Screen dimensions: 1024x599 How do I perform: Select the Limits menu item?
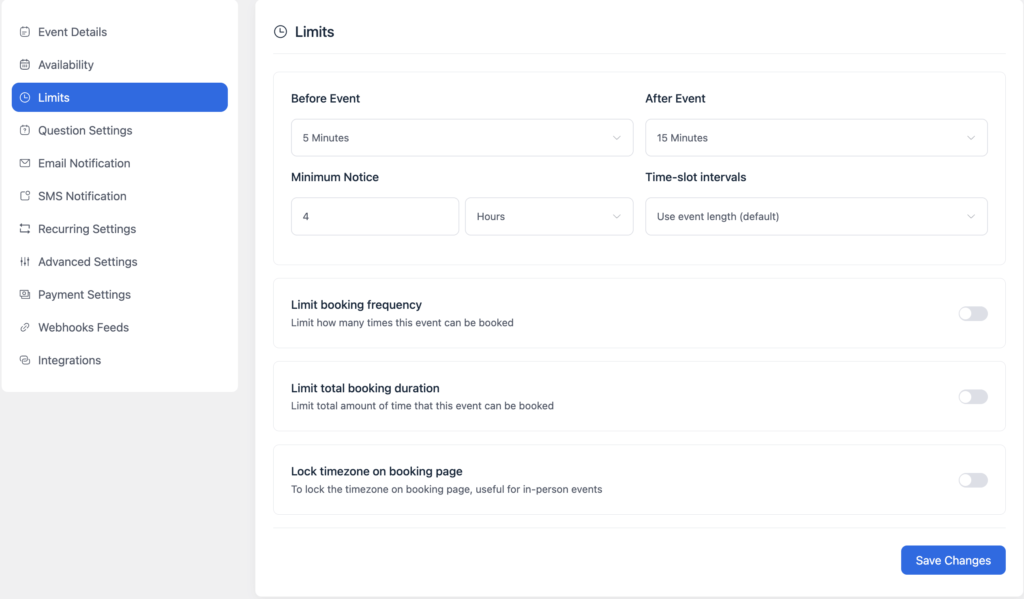pyautogui.click(x=120, y=97)
